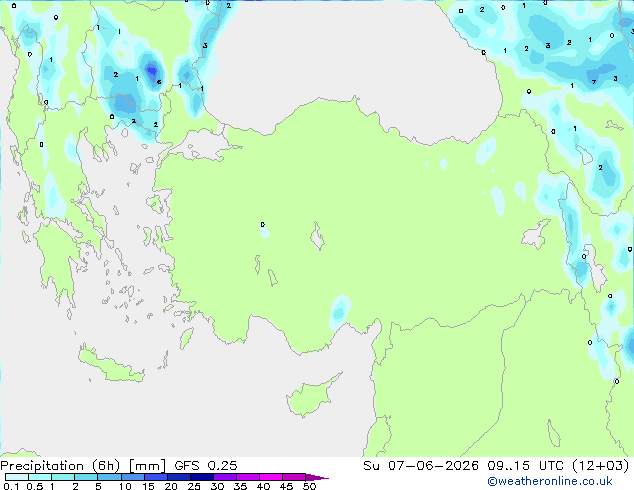The image size is (634, 490).
Task: Click the purple over-50 arrow at legend end
Action: 317,477
